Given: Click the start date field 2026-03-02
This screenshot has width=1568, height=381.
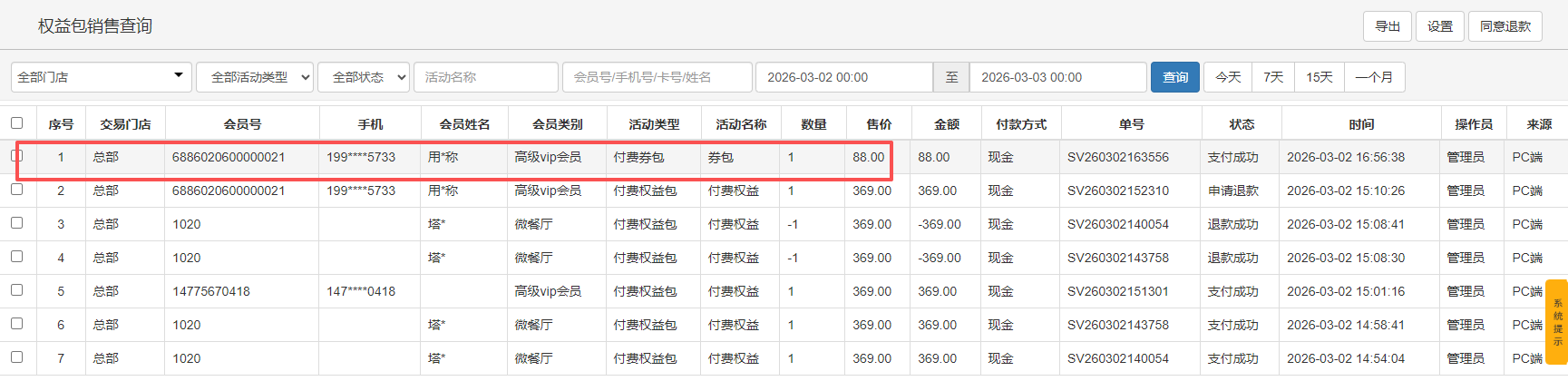Looking at the screenshot, I should click(843, 77).
